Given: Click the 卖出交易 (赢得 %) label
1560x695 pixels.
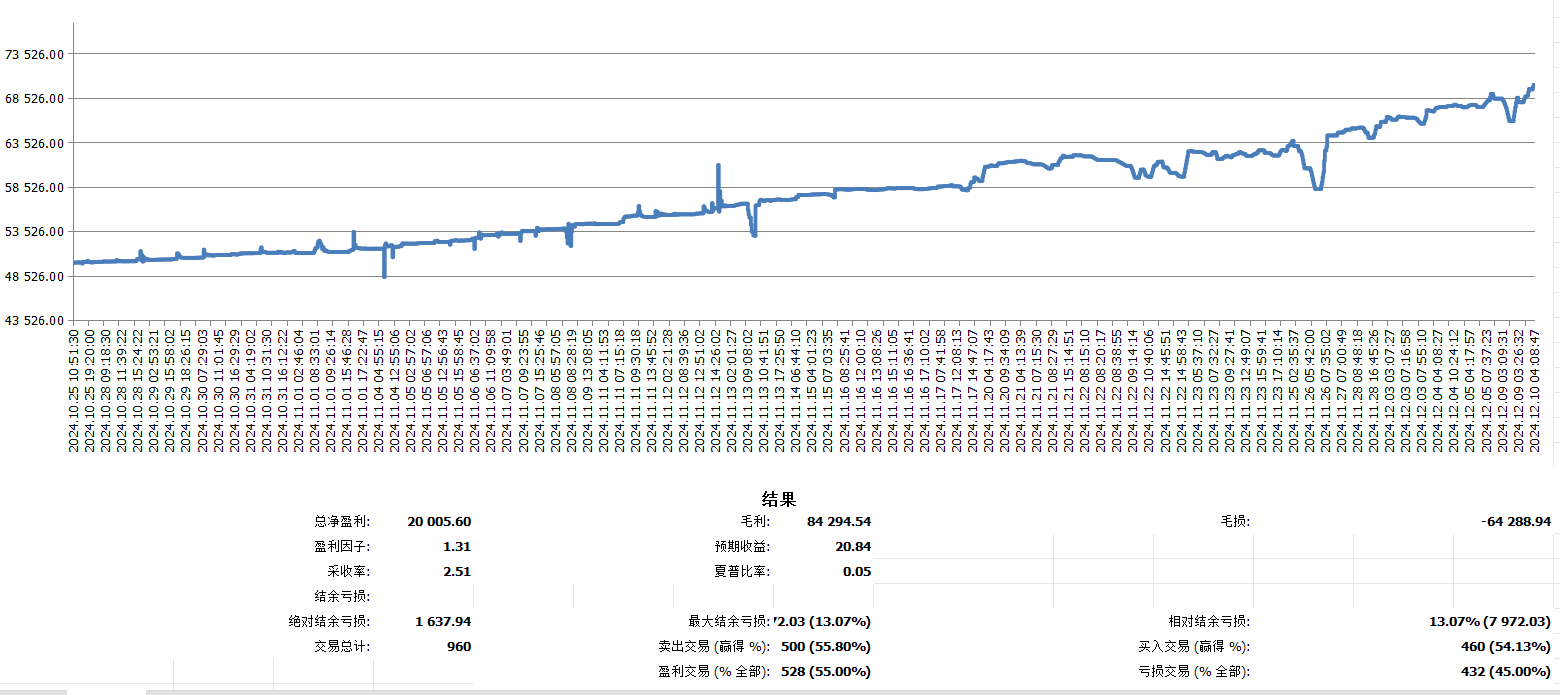Looking at the screenshot, I should pos(714,646).
